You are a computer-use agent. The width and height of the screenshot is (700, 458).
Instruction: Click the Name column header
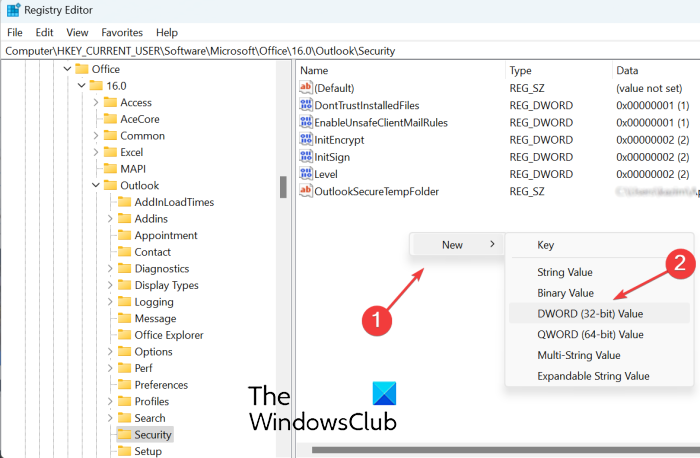314,70
